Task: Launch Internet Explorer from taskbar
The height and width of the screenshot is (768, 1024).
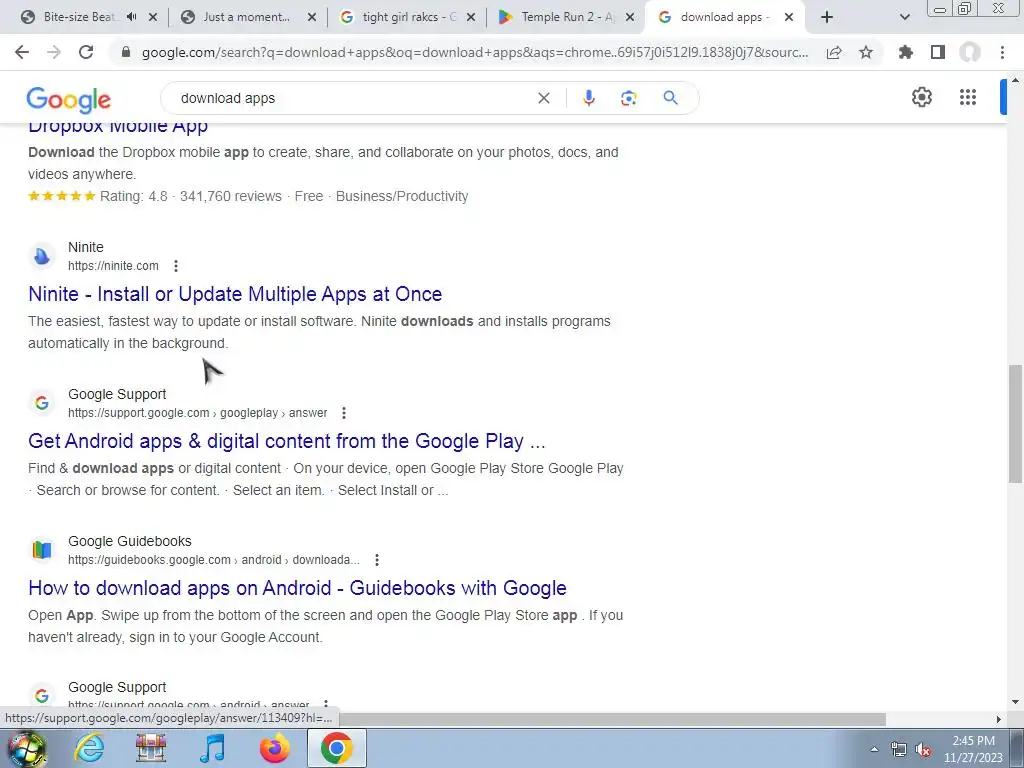Action: tap(89, 748)
